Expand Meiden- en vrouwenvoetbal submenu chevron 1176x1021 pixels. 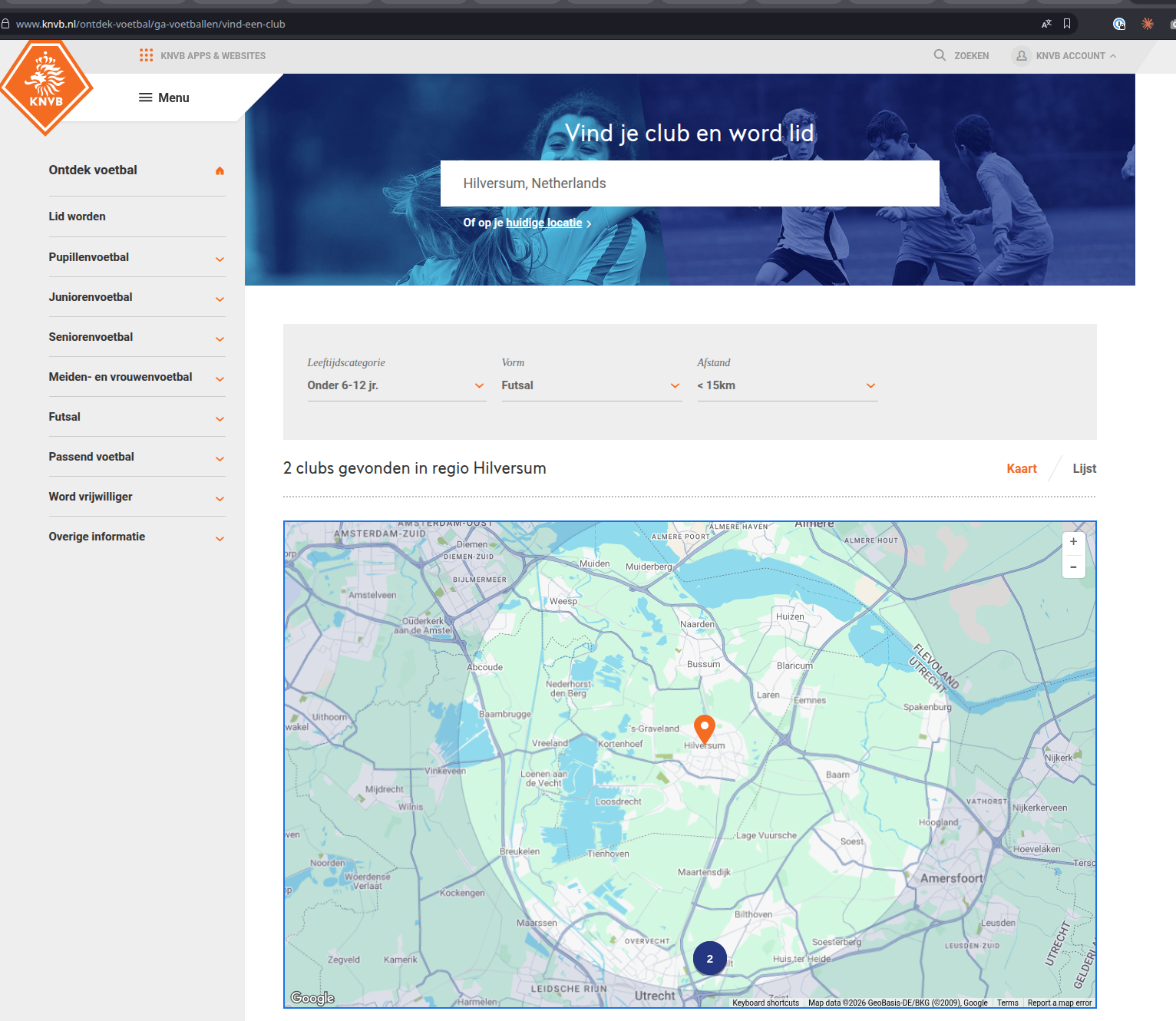click(x=220, y=379)
